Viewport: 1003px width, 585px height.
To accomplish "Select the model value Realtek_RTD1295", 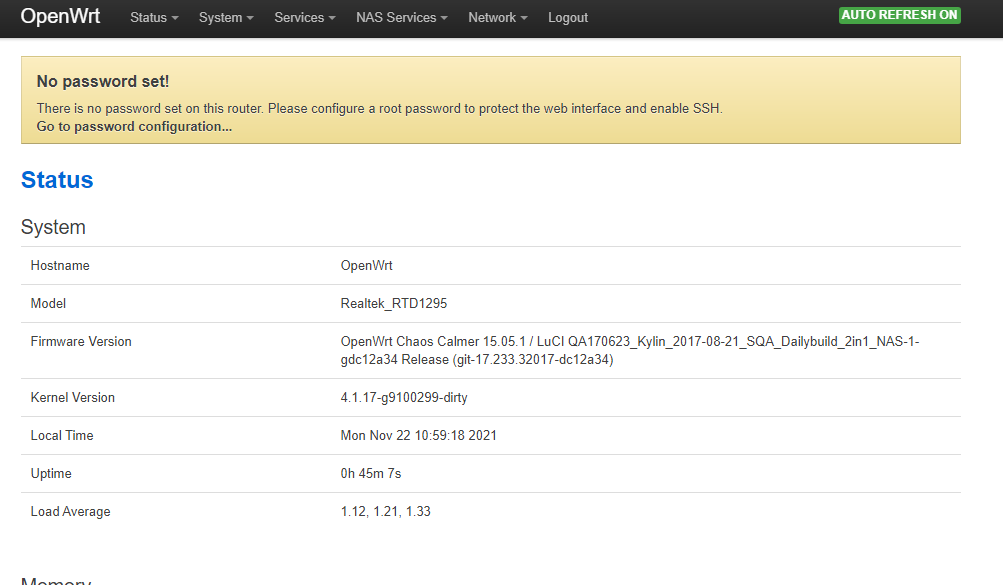I will point(393,304).
